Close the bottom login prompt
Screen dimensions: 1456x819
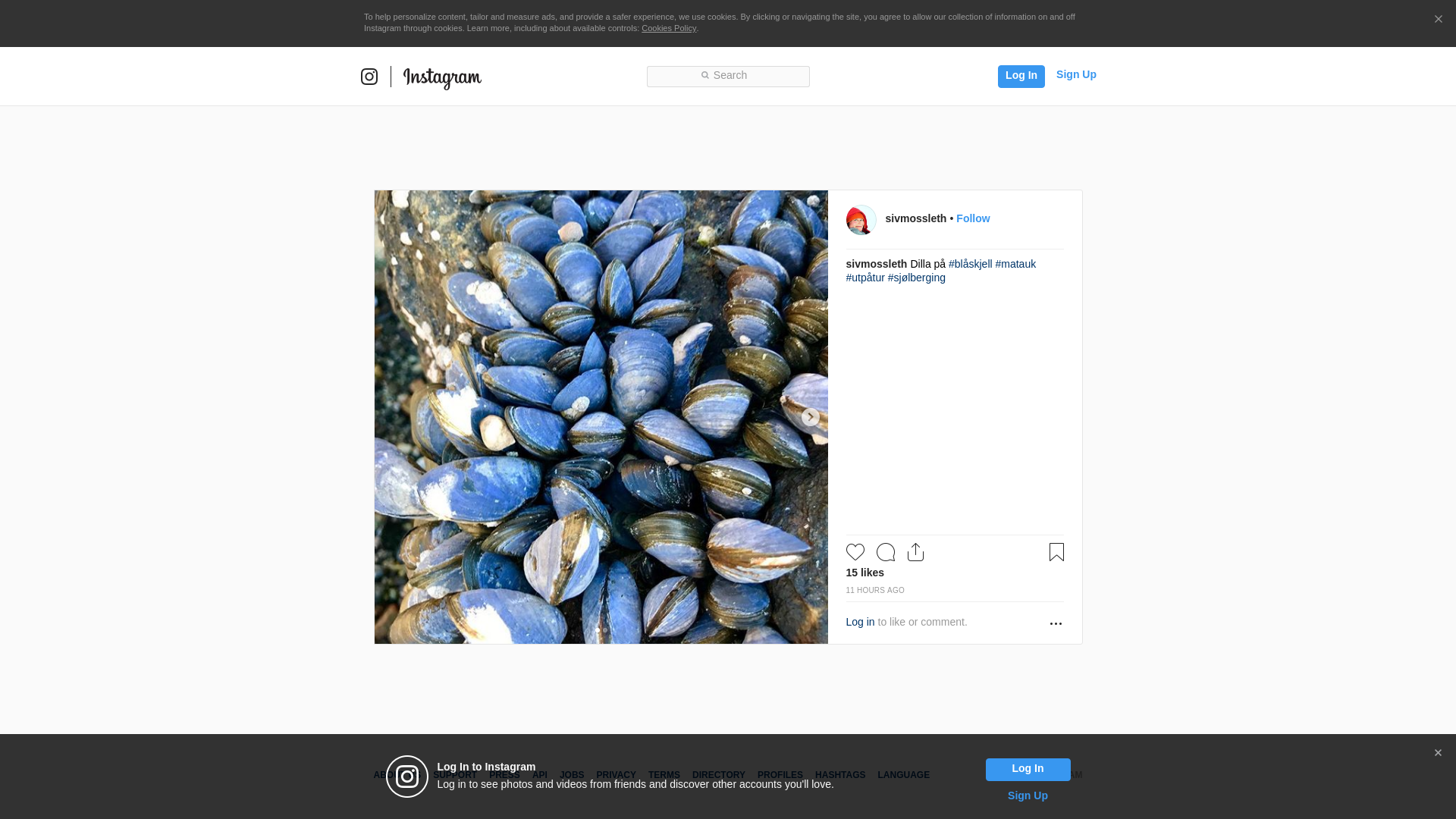pos(1438,753)
